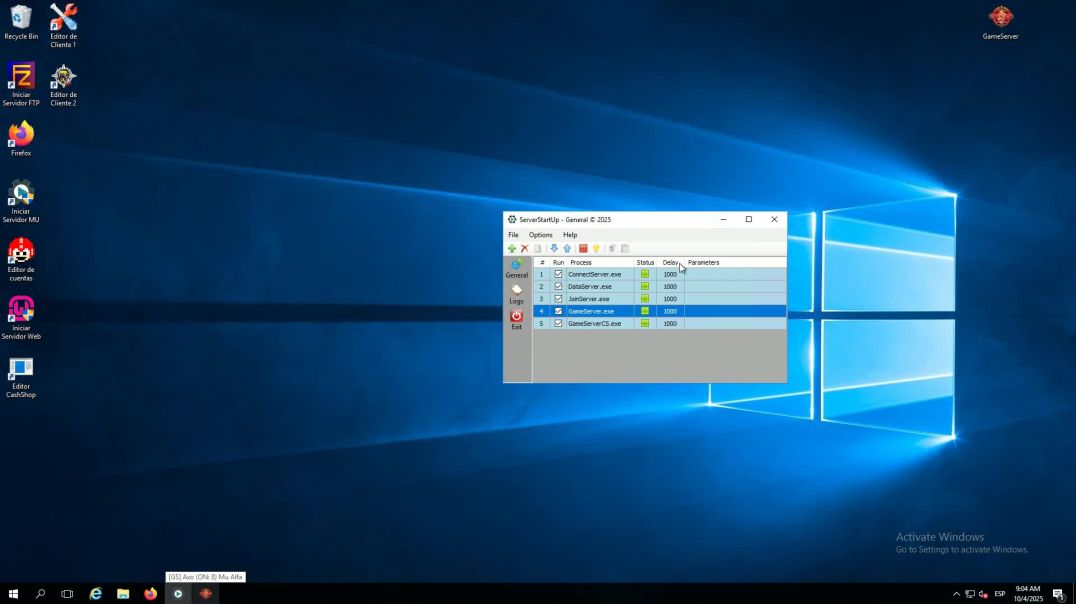Click the blue move down arrow icon

(554, 249)
